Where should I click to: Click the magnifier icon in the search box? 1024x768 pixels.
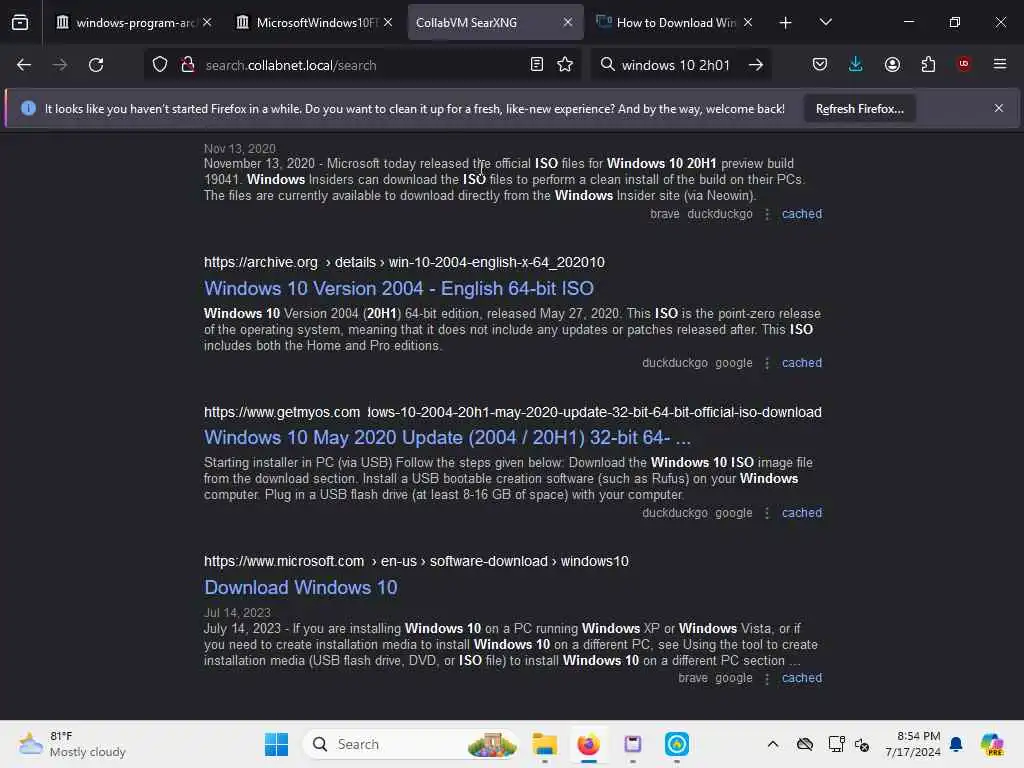click(607, 64)
